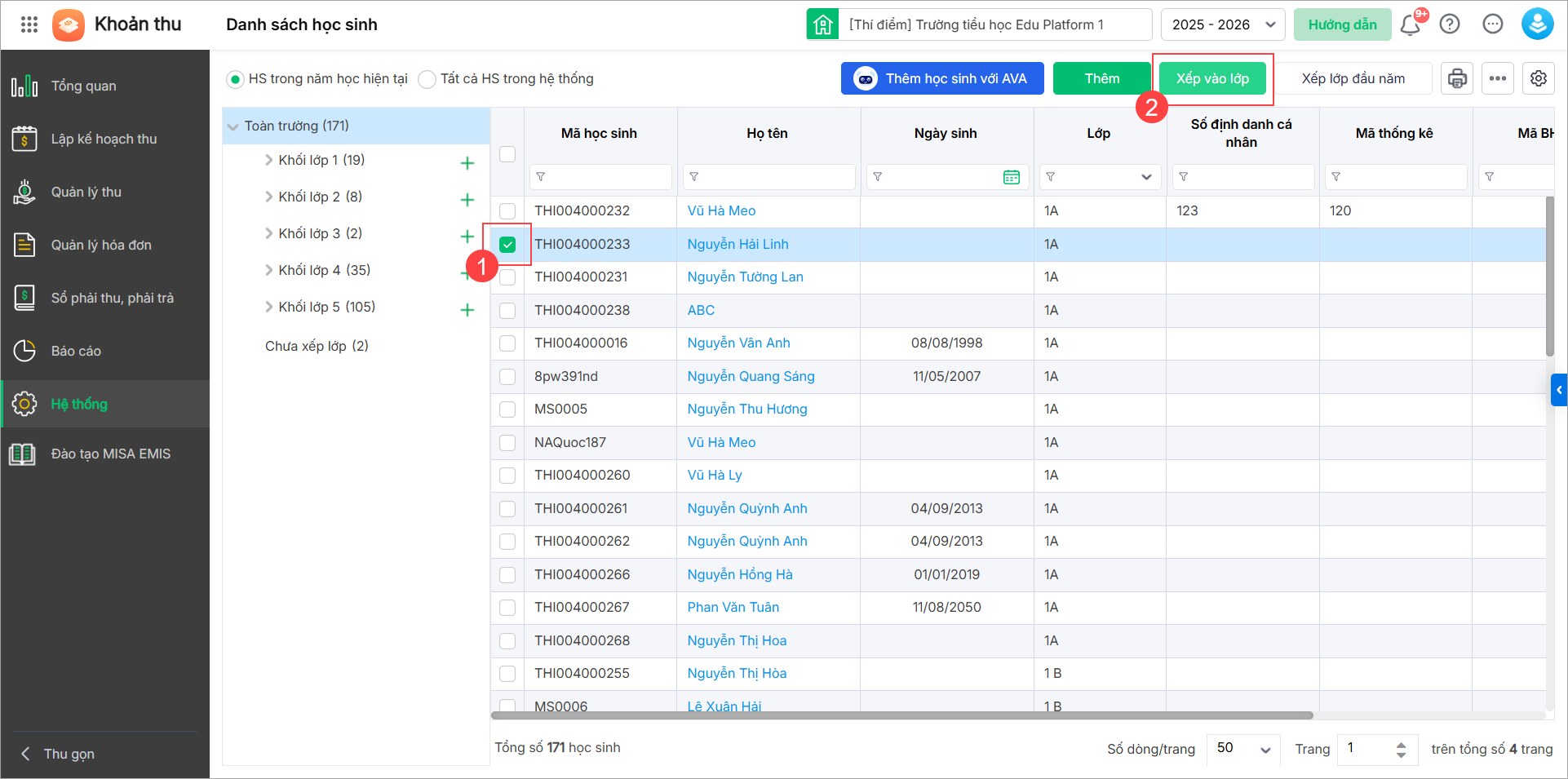
Task: Collapse sidebar with Thu gọn
Action: click(x=59, y=754)
